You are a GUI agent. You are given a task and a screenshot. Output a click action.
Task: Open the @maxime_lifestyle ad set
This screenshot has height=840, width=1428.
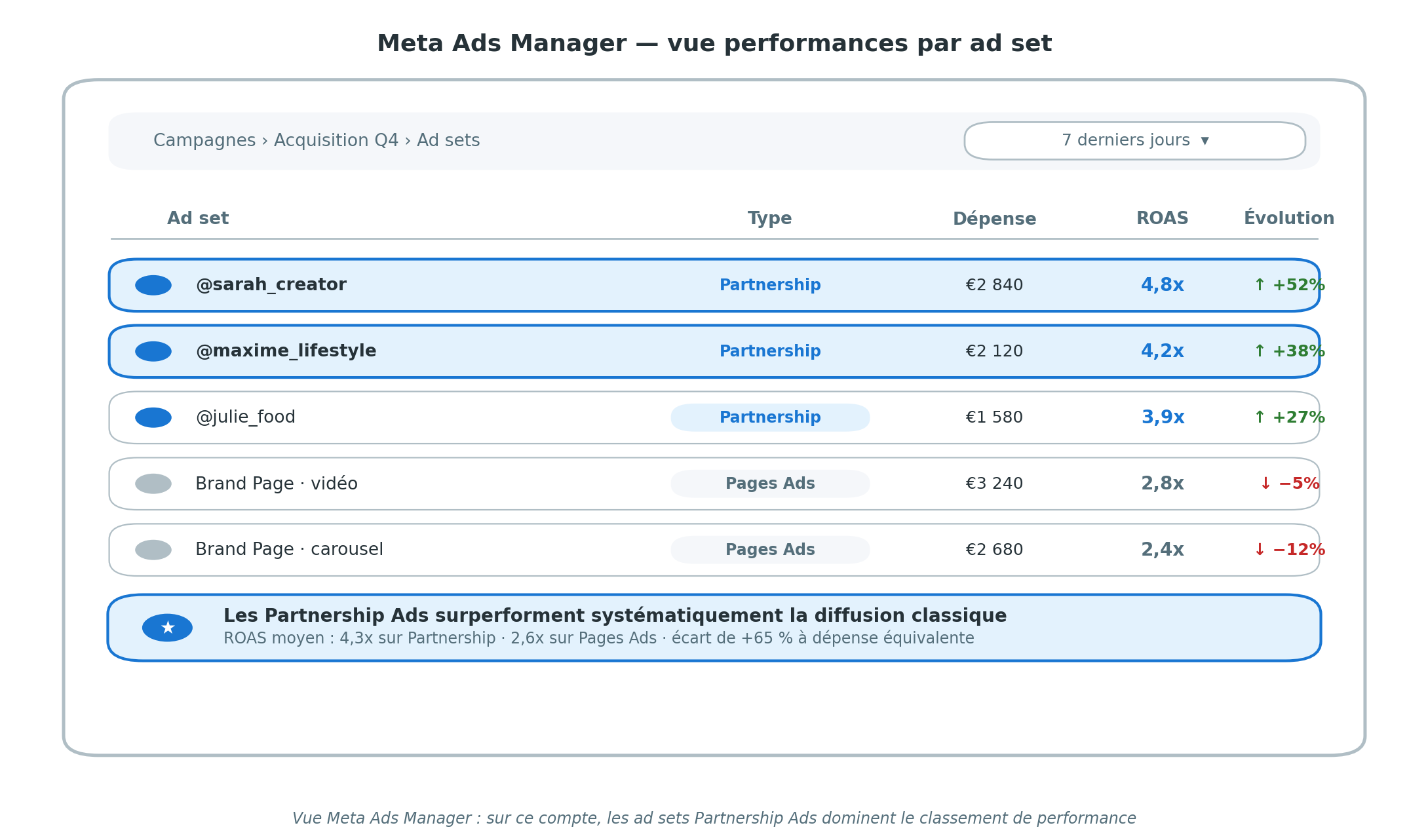(x=286, y=351)
